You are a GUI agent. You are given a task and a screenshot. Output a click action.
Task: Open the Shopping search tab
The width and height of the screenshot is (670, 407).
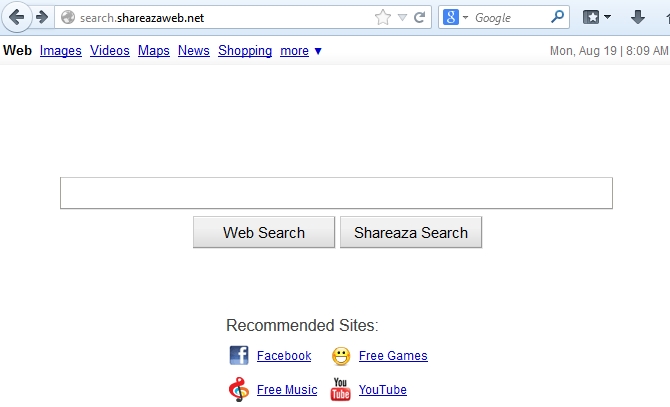click(x=245, y=51)
